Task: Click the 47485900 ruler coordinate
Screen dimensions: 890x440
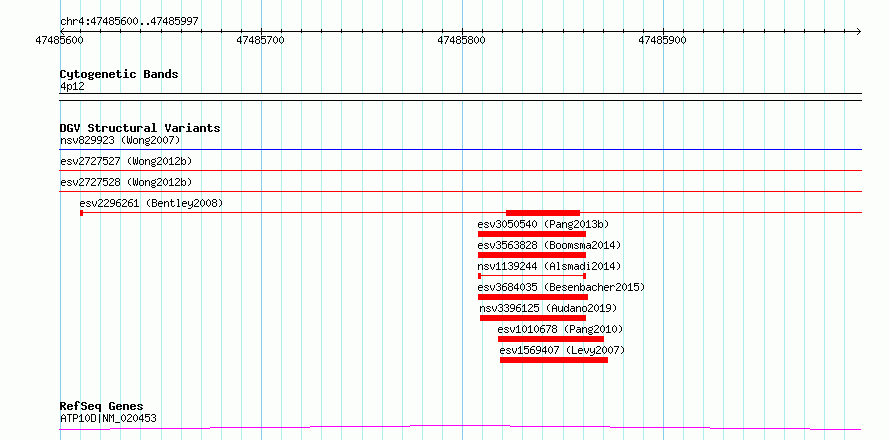Action: pyautogui.click(x=662, y=40)
